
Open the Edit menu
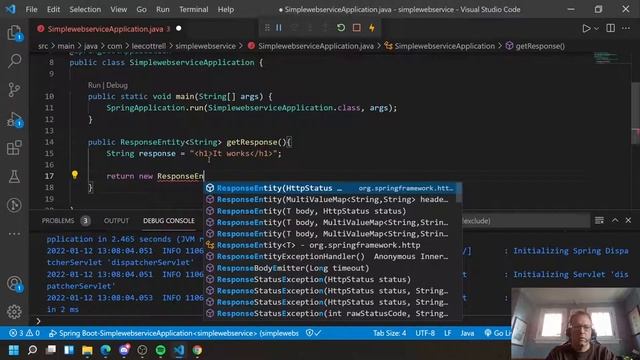[53, 9]
